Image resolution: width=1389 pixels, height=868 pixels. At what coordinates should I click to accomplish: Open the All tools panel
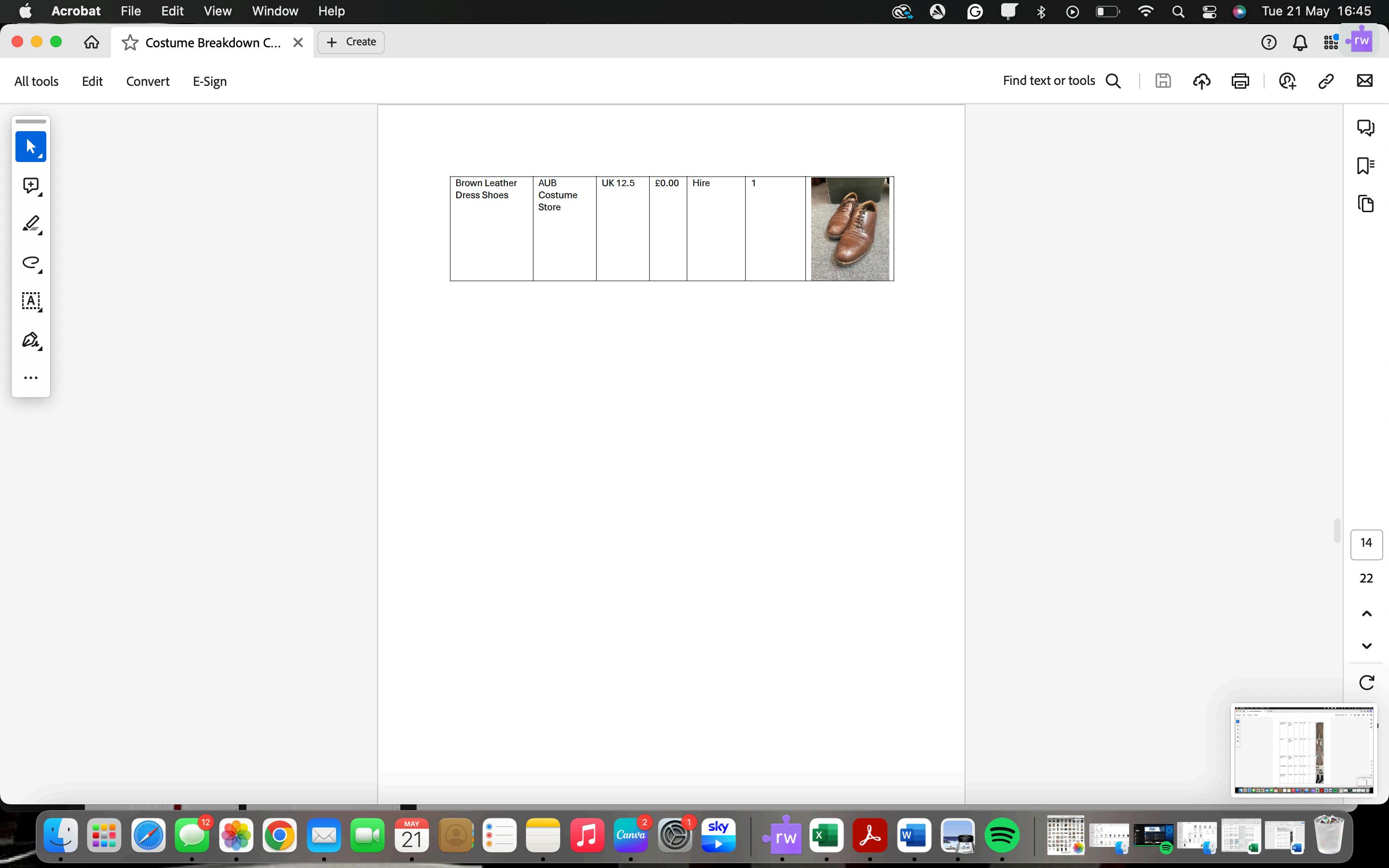click(36, 81)
